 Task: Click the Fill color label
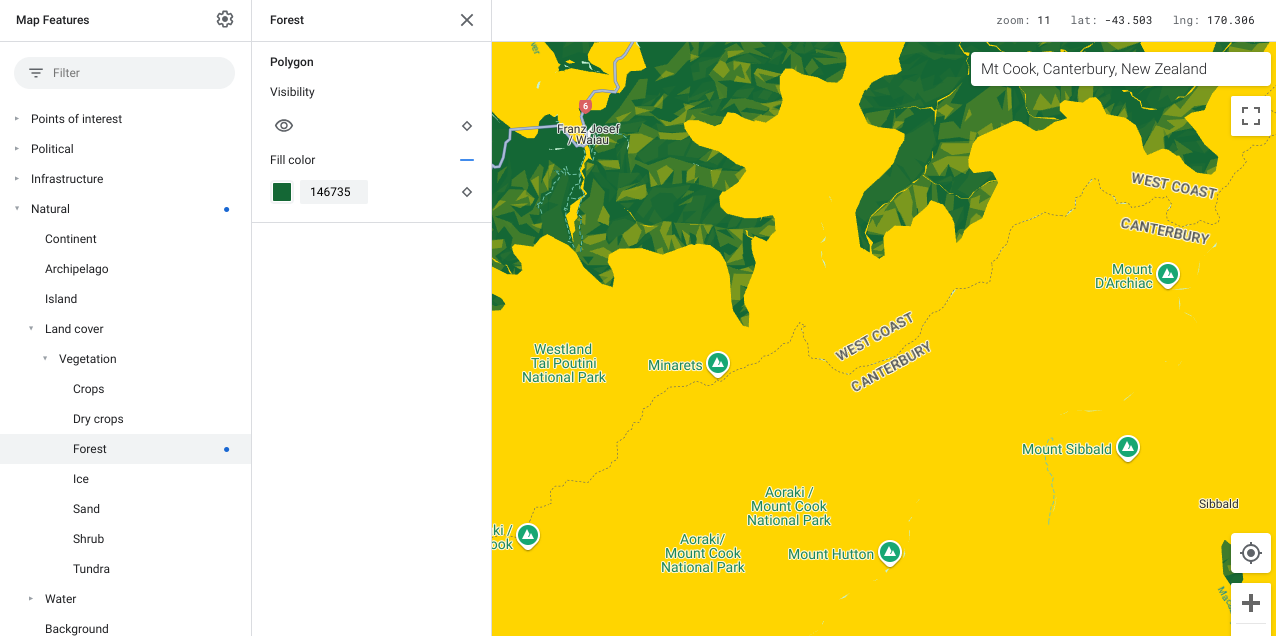click(293, 160)
